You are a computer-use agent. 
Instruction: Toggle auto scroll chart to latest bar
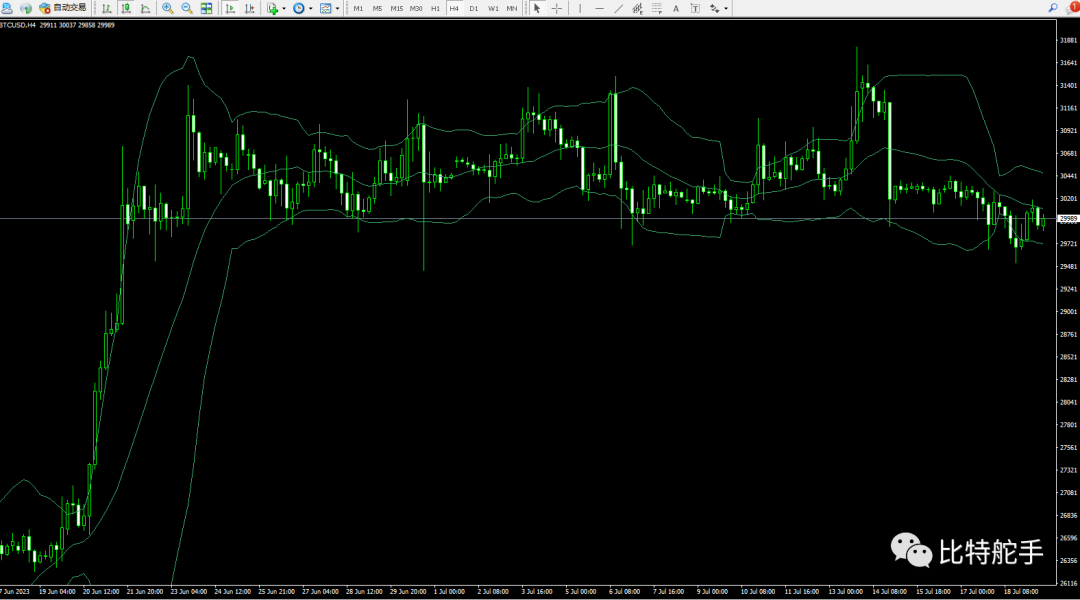coord(230,8)
